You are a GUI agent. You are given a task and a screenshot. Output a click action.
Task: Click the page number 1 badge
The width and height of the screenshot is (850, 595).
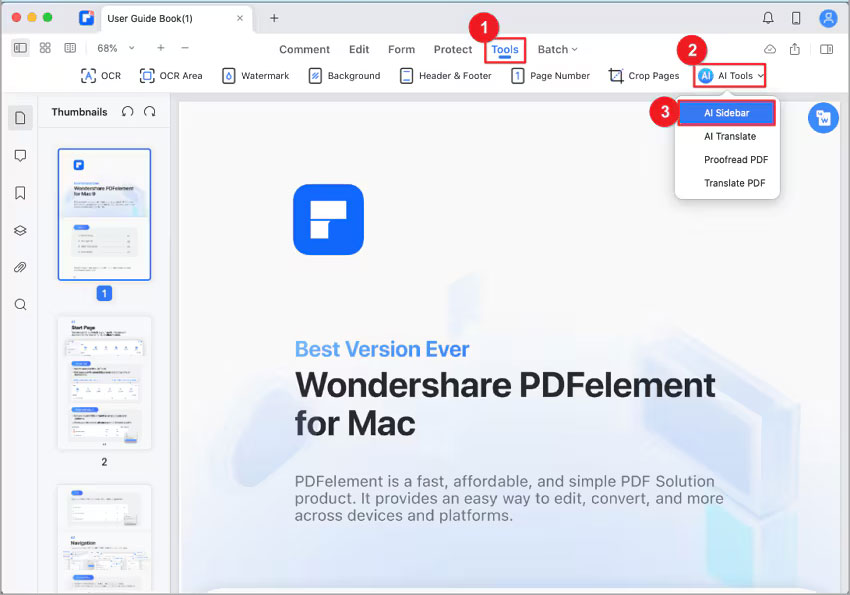[x=104, y=294]
